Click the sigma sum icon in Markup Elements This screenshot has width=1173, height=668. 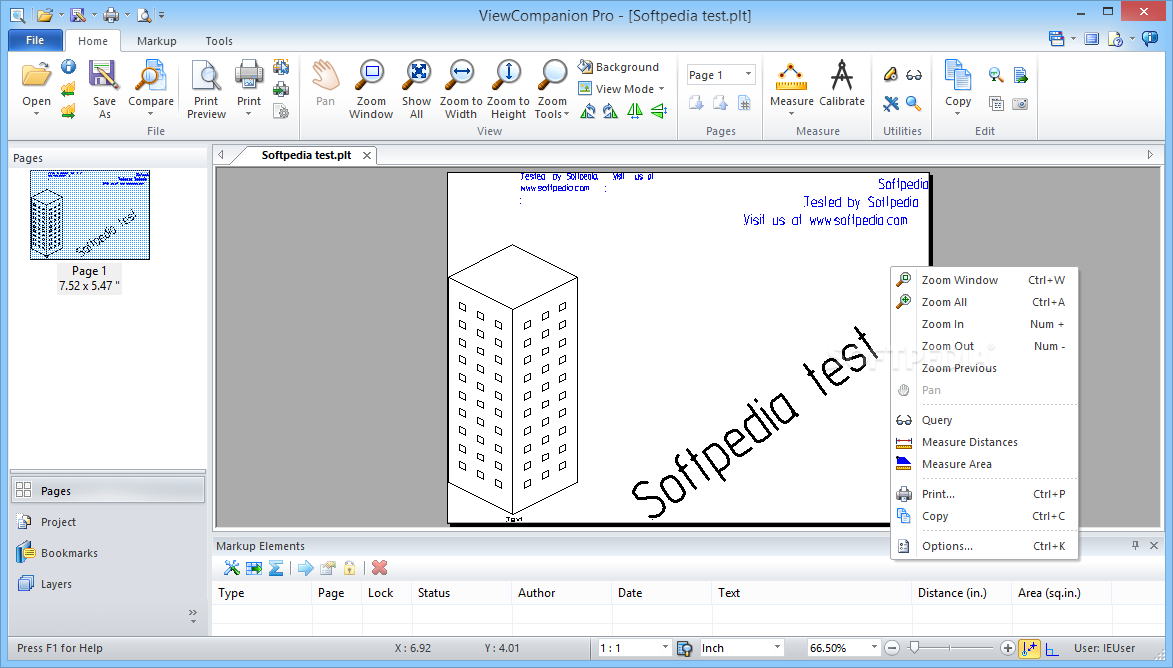276,568
